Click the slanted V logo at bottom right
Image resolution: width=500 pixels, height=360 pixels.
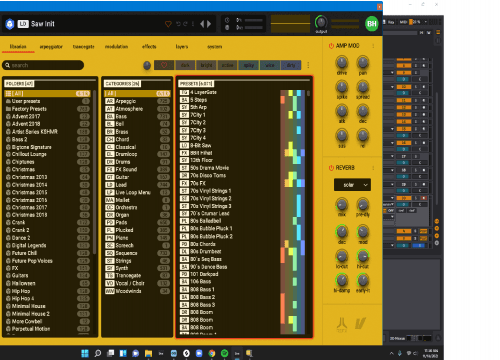[x=360, y=323]
